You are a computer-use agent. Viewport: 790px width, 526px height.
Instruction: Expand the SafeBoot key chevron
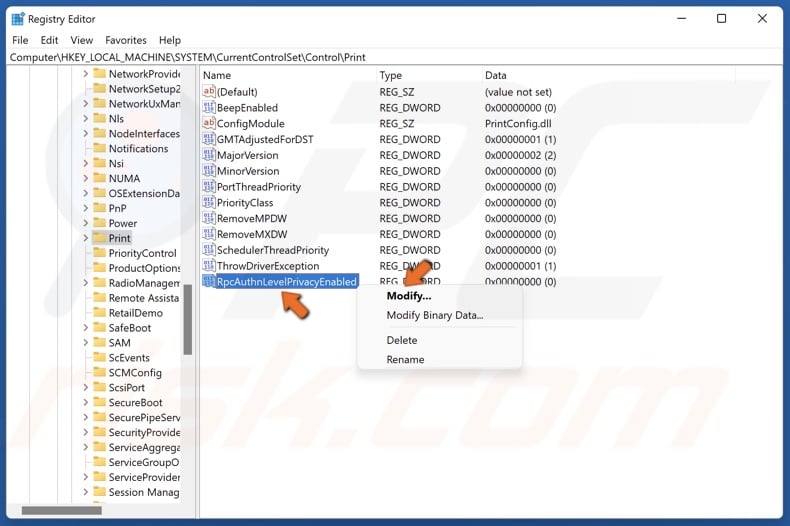pyautogui.click(x=85, y=327)
